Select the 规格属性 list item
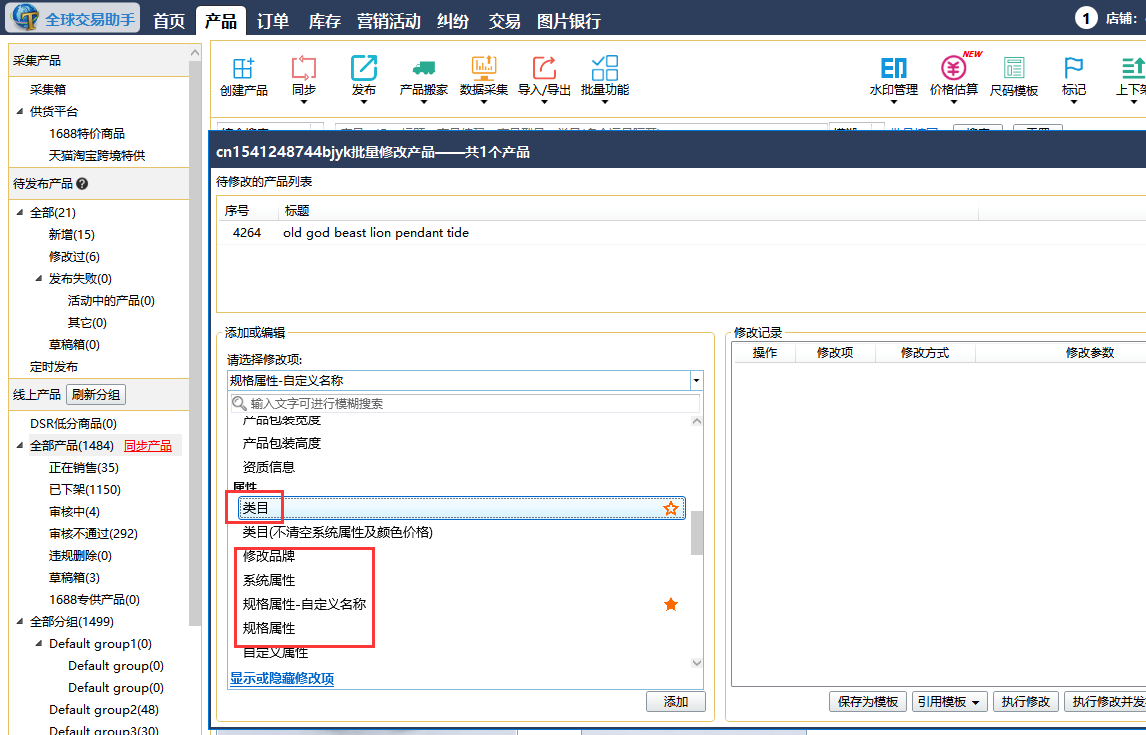 (x=269, y=628)
